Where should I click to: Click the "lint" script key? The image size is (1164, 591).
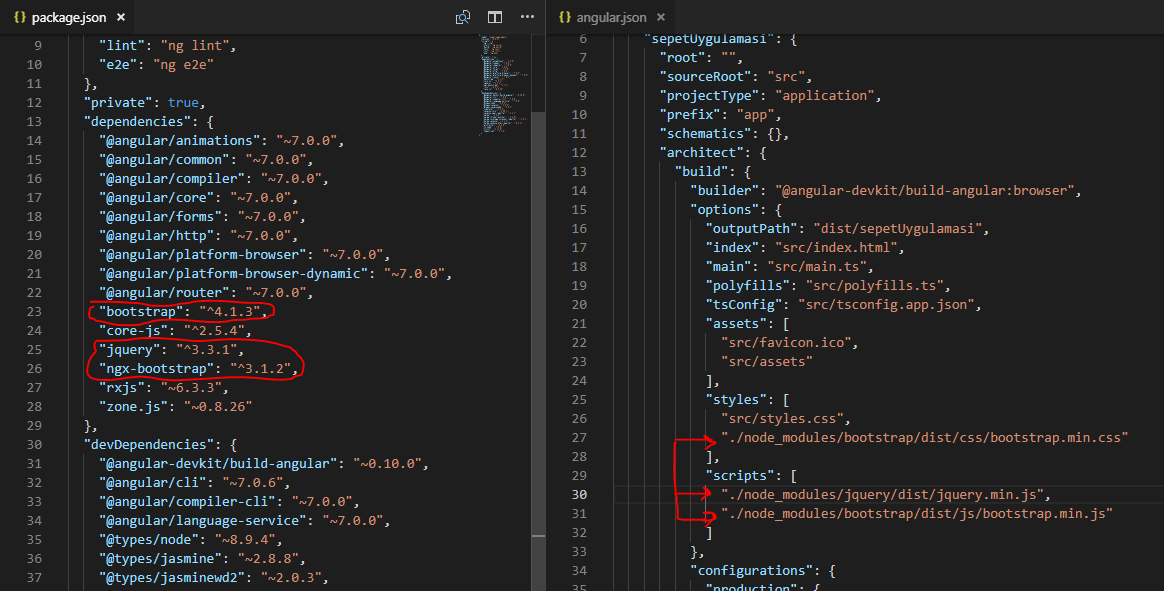pos(122,46)
